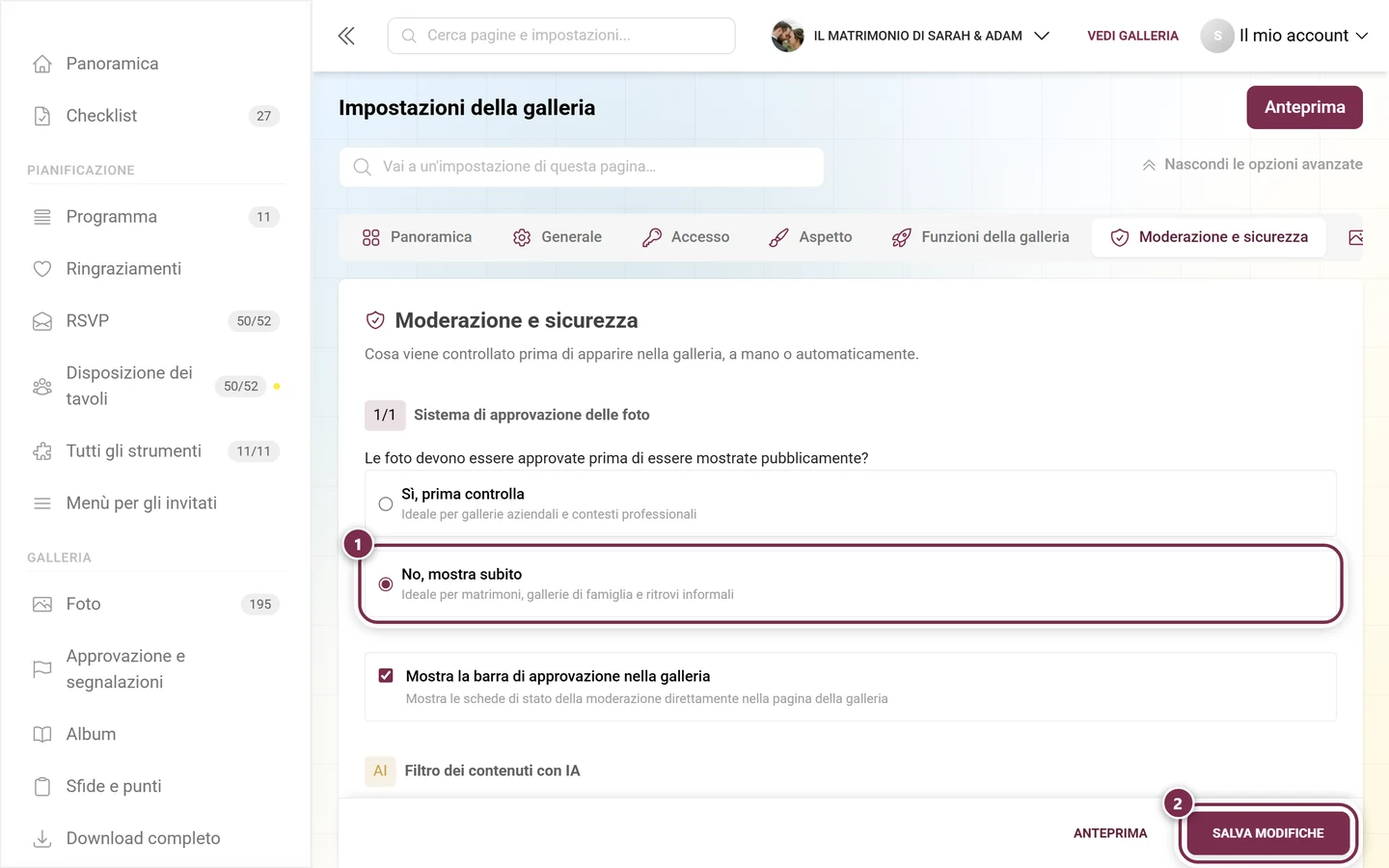Screen dimensions: 1389x868
Task: Click the RSVP envelope icon
Action: coord(42,321)
